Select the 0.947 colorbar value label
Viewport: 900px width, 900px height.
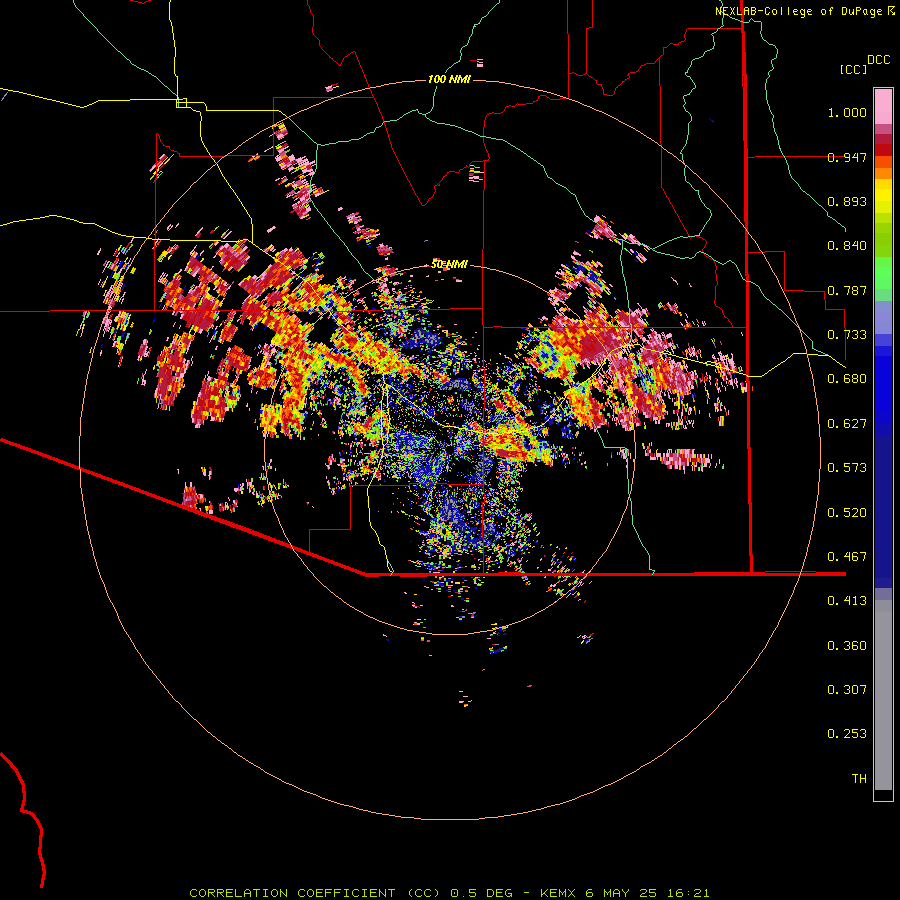[847, 157]
